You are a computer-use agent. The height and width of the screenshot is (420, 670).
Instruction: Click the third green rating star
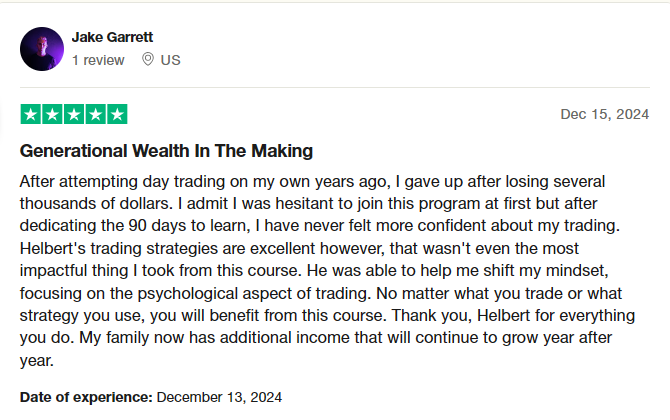click(x=74, y=114)
